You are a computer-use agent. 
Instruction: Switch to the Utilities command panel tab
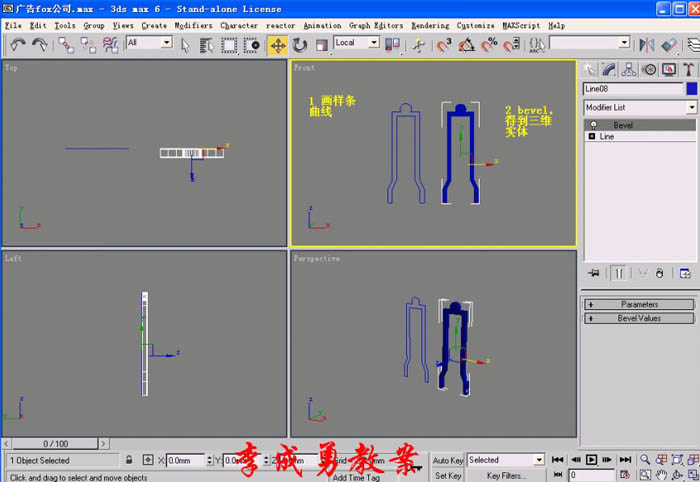click(x=688, y=70)
